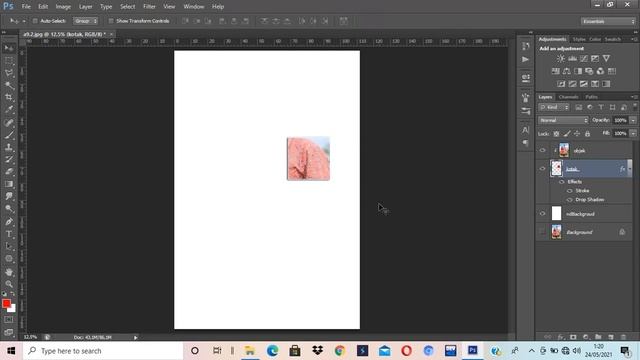
Task: Select the Rectangular Marquee tool
Action: [x=9, y=61]
